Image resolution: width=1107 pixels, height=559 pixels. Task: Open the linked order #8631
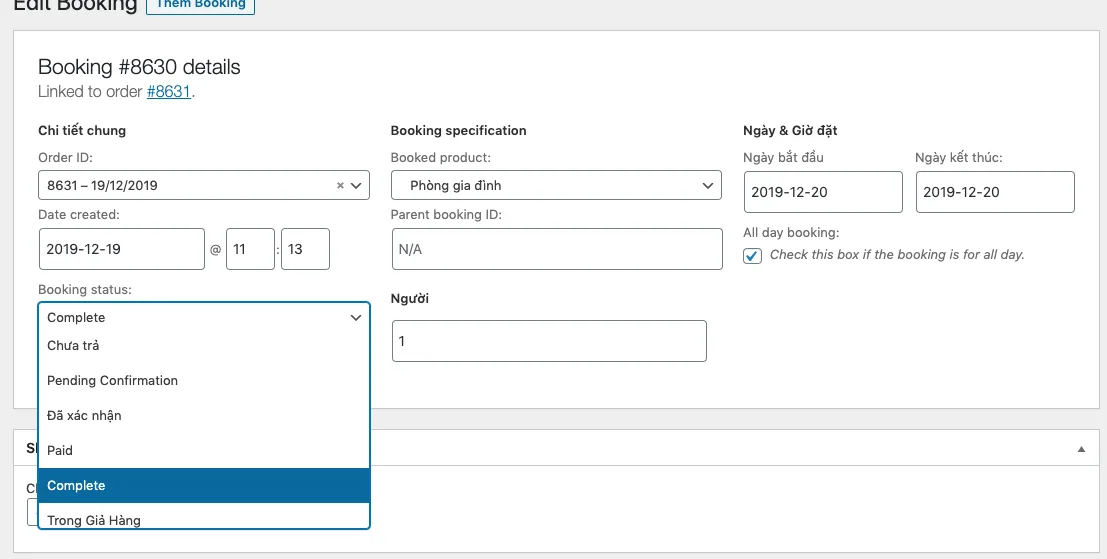click(169, 91)
